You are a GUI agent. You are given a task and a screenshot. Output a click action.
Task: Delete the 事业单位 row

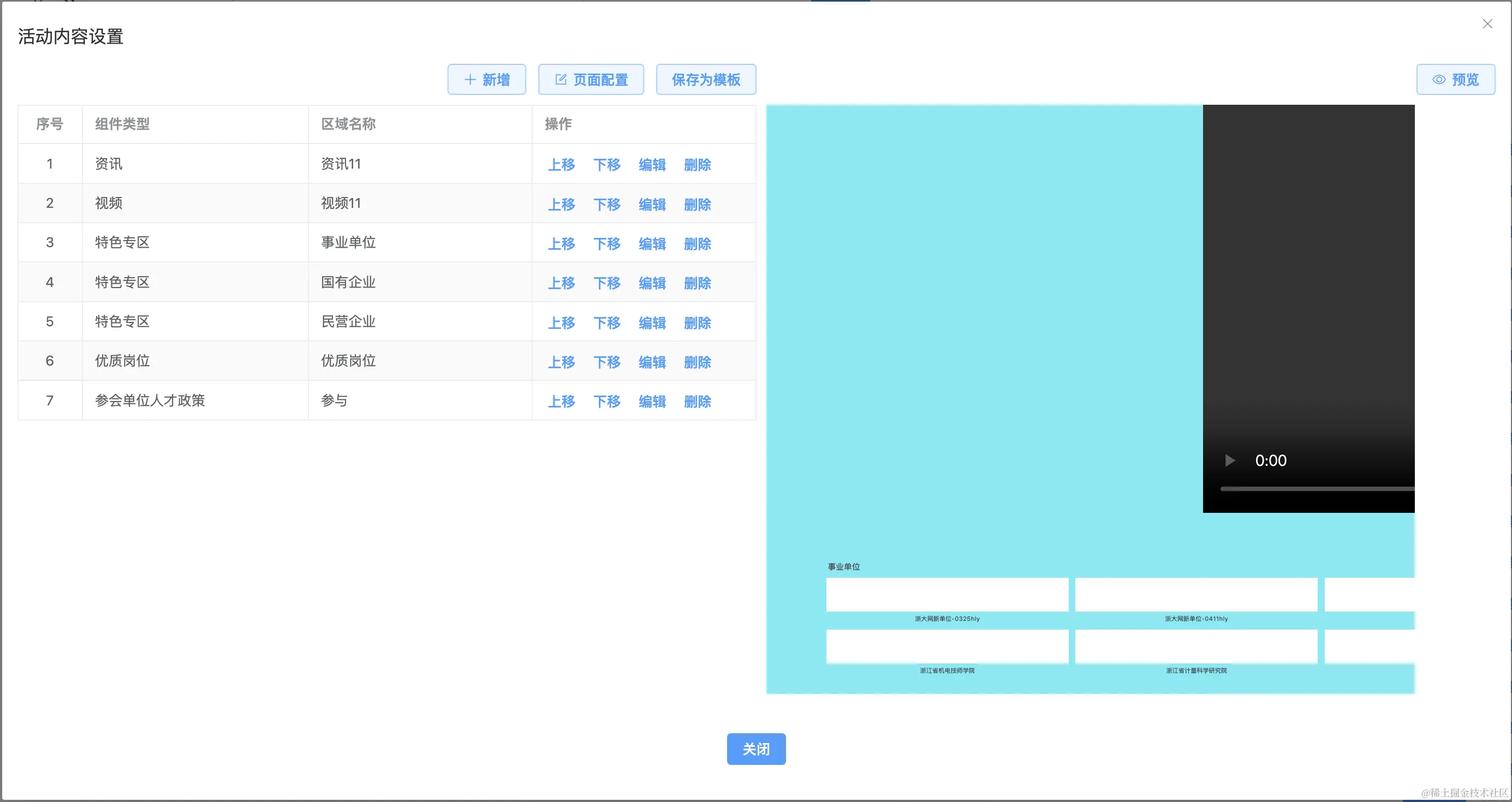coord(697,243)
